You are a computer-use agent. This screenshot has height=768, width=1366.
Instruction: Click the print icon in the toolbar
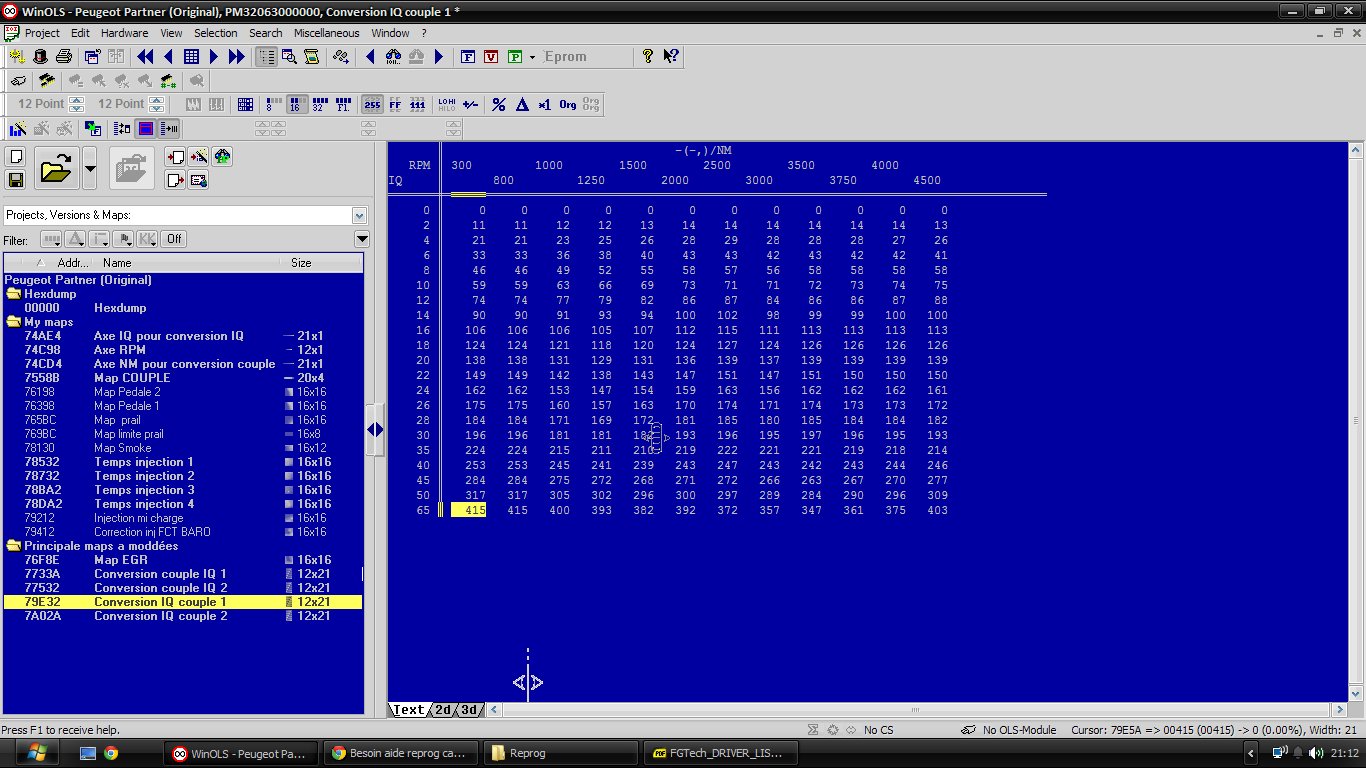pyautogui.click(x=63, y=57)
